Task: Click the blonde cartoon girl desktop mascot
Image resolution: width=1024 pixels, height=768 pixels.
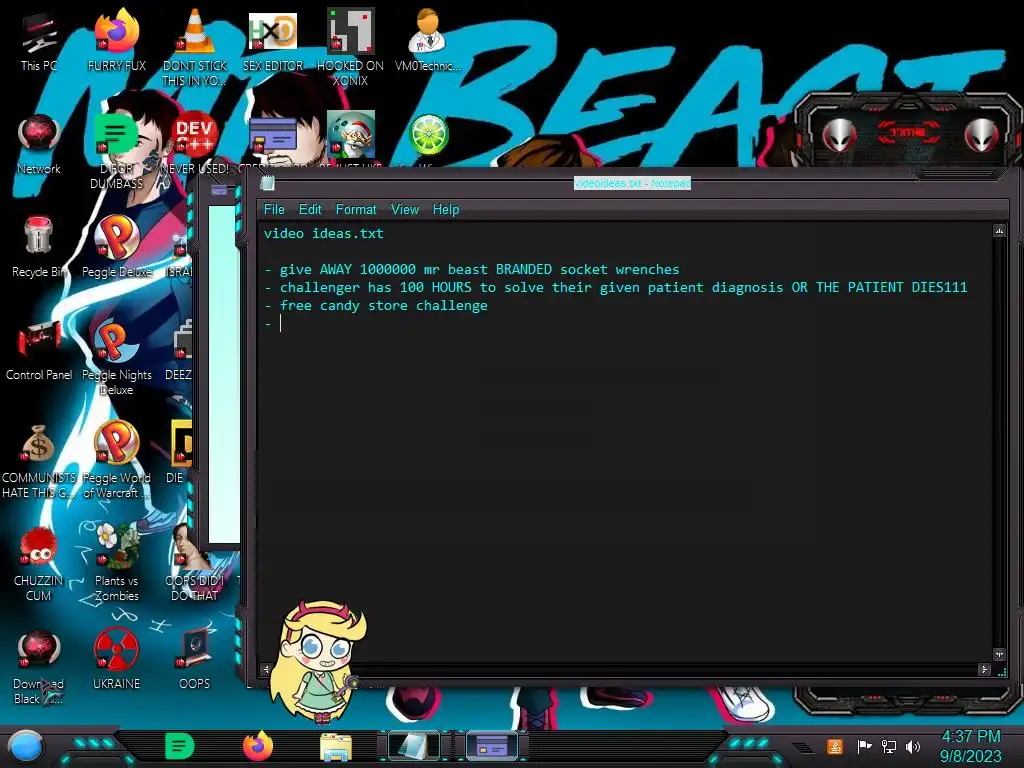Action: pos(317,661)
